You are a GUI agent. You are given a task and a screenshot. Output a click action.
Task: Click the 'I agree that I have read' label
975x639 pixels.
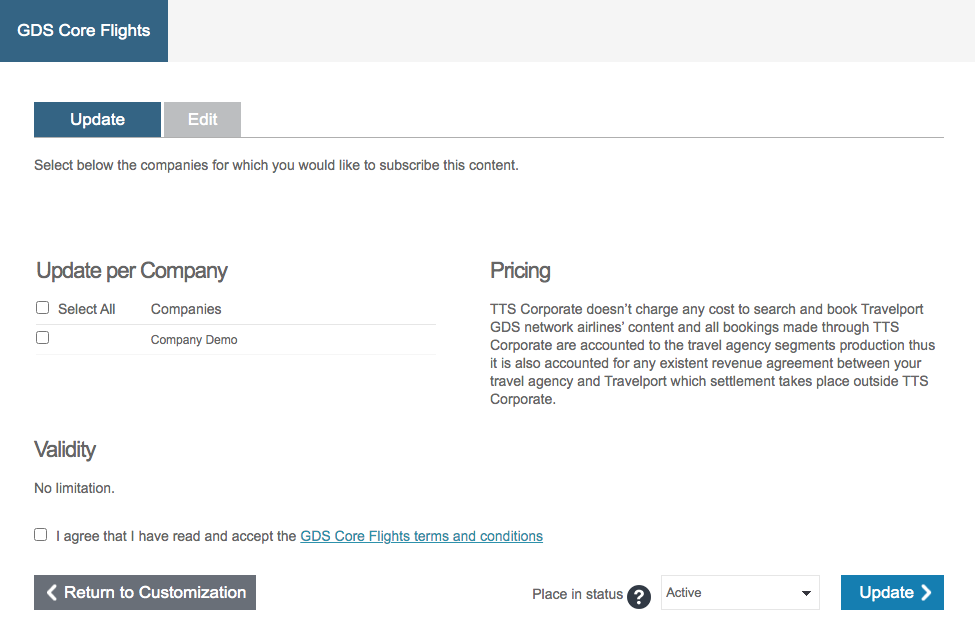(x=176, y=536)
